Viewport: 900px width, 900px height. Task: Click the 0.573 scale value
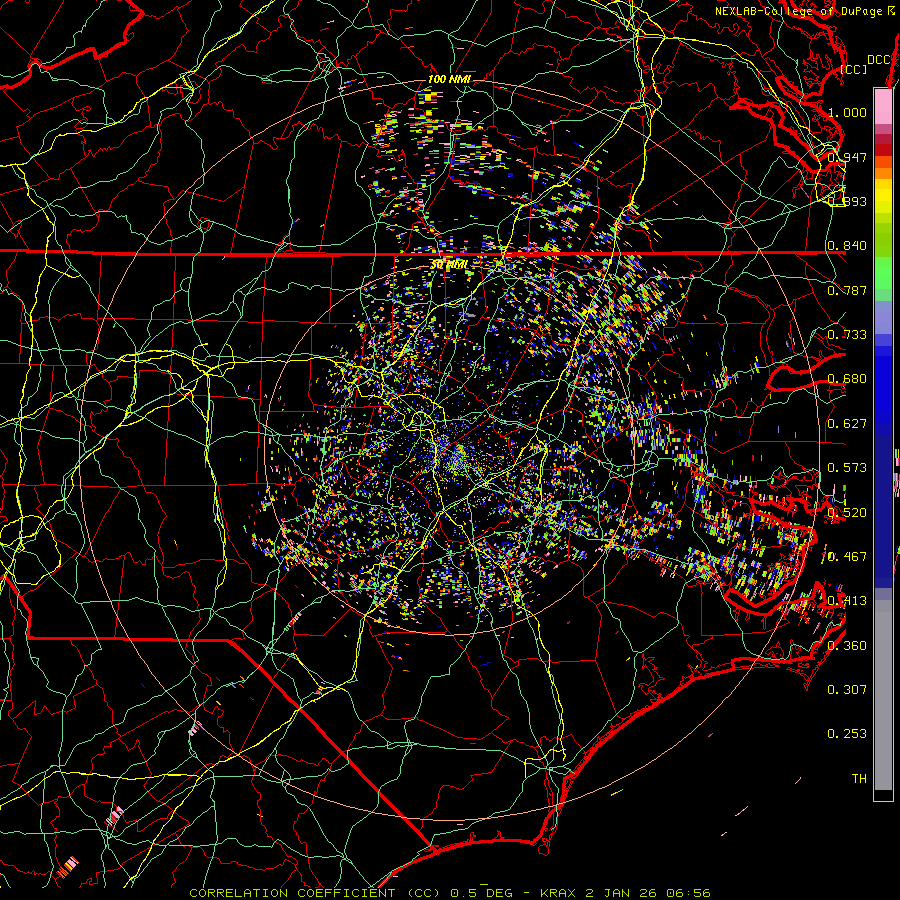click(847, 468)
